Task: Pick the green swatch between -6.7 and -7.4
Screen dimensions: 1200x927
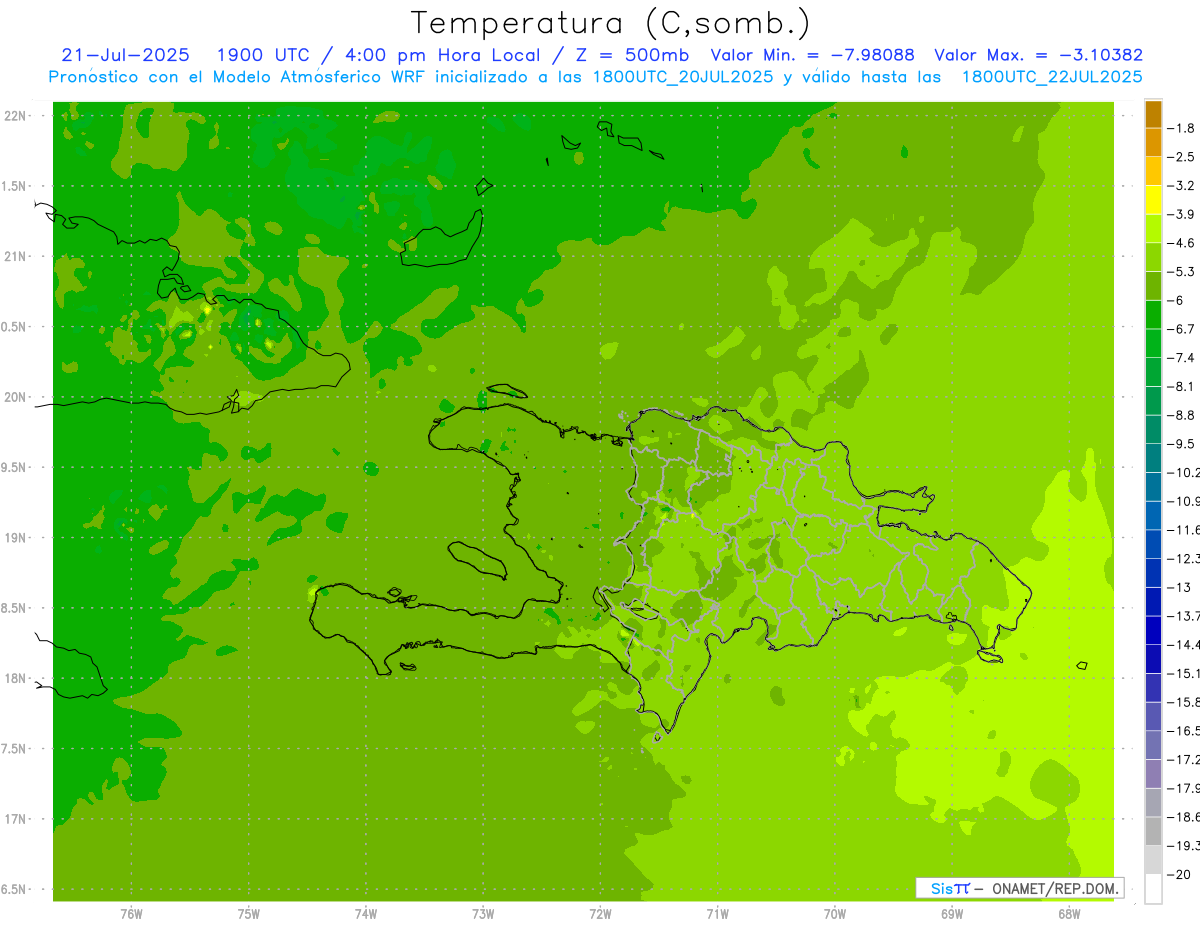Action: click(1153, 344)
